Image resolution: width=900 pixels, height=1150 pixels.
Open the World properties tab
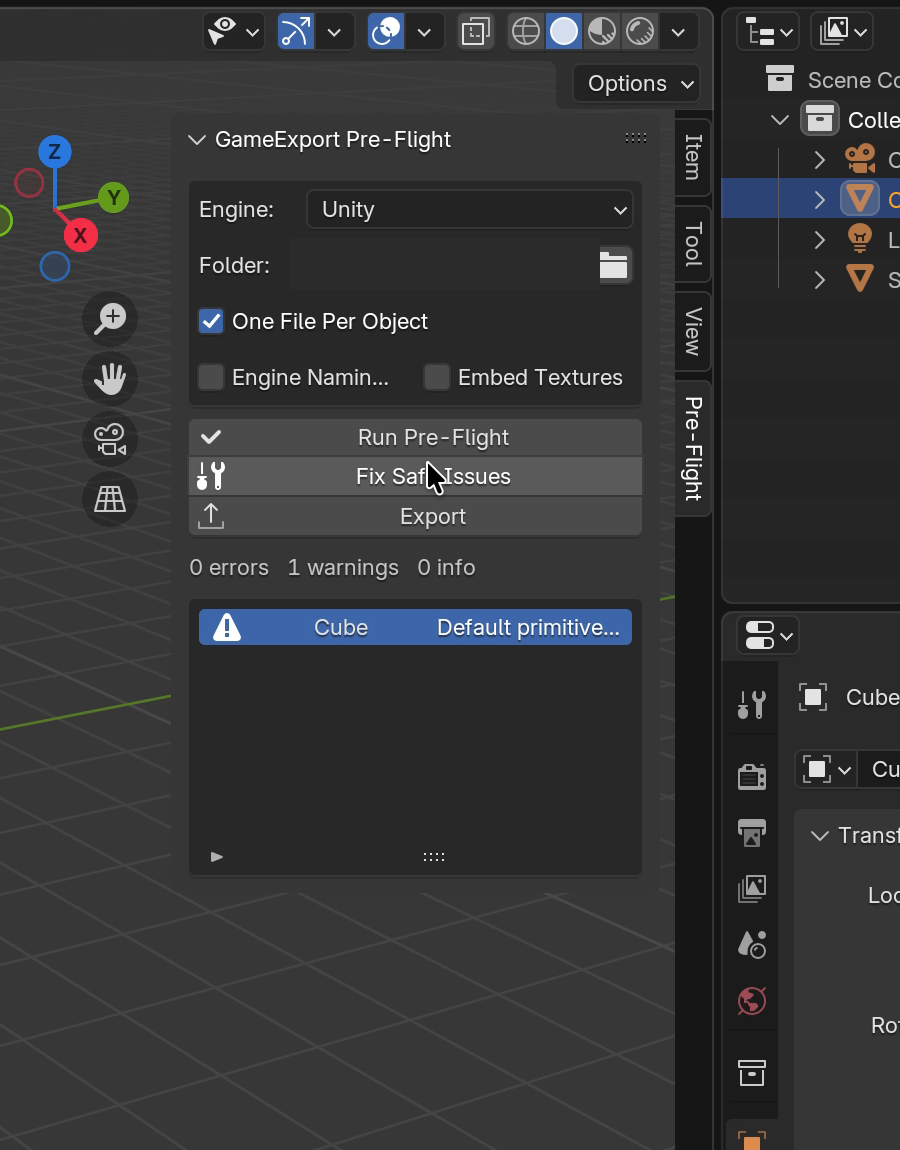(x=752, y=1000)
